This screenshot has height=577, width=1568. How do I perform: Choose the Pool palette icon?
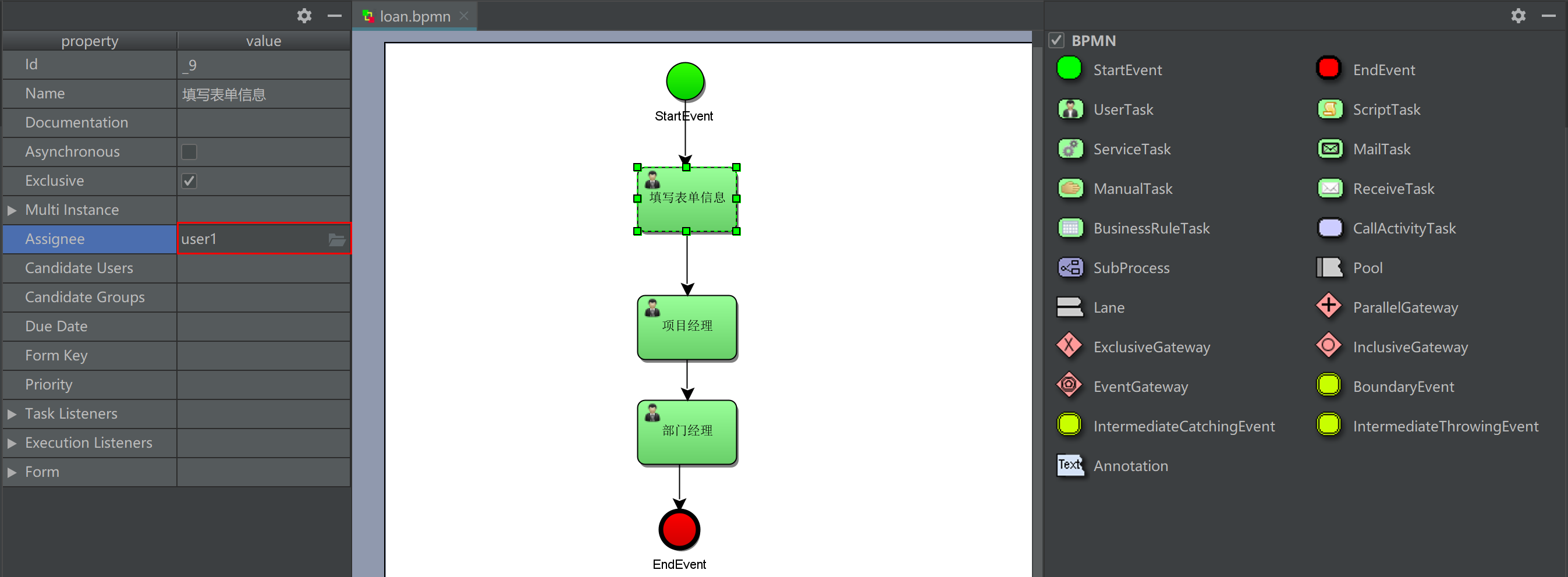click(1329, 267)
